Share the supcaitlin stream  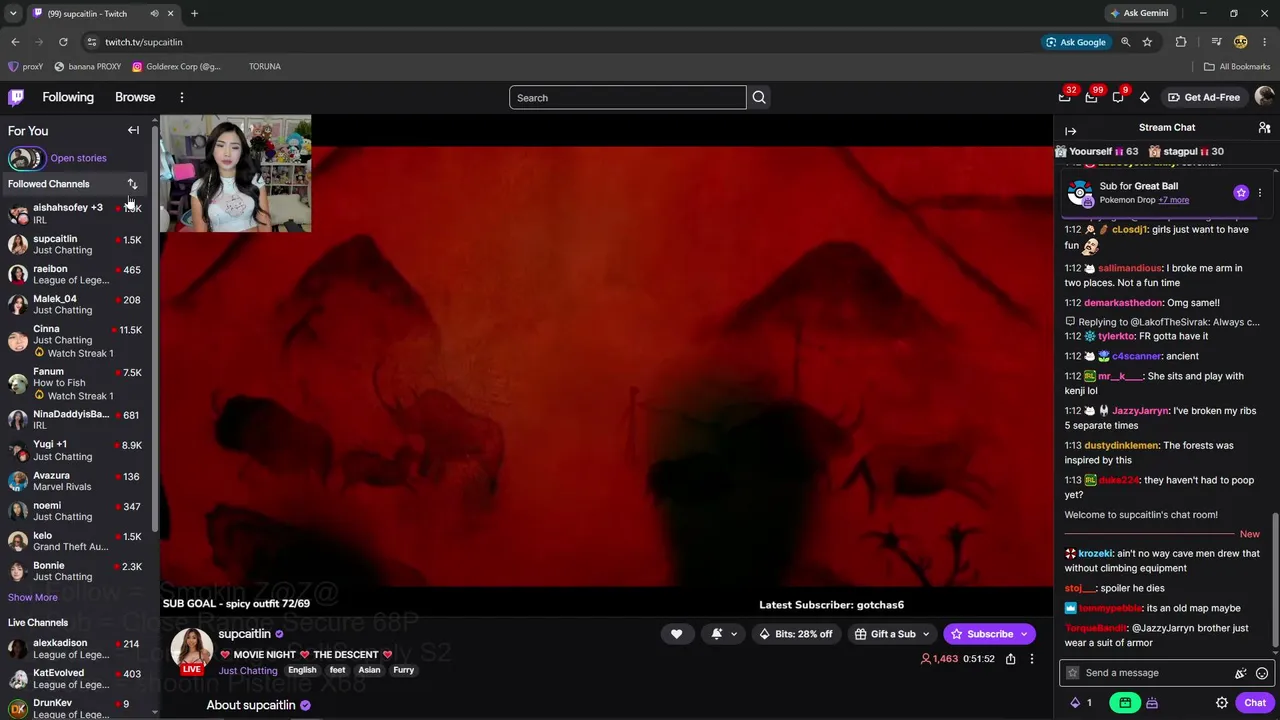coord(1011,659)
